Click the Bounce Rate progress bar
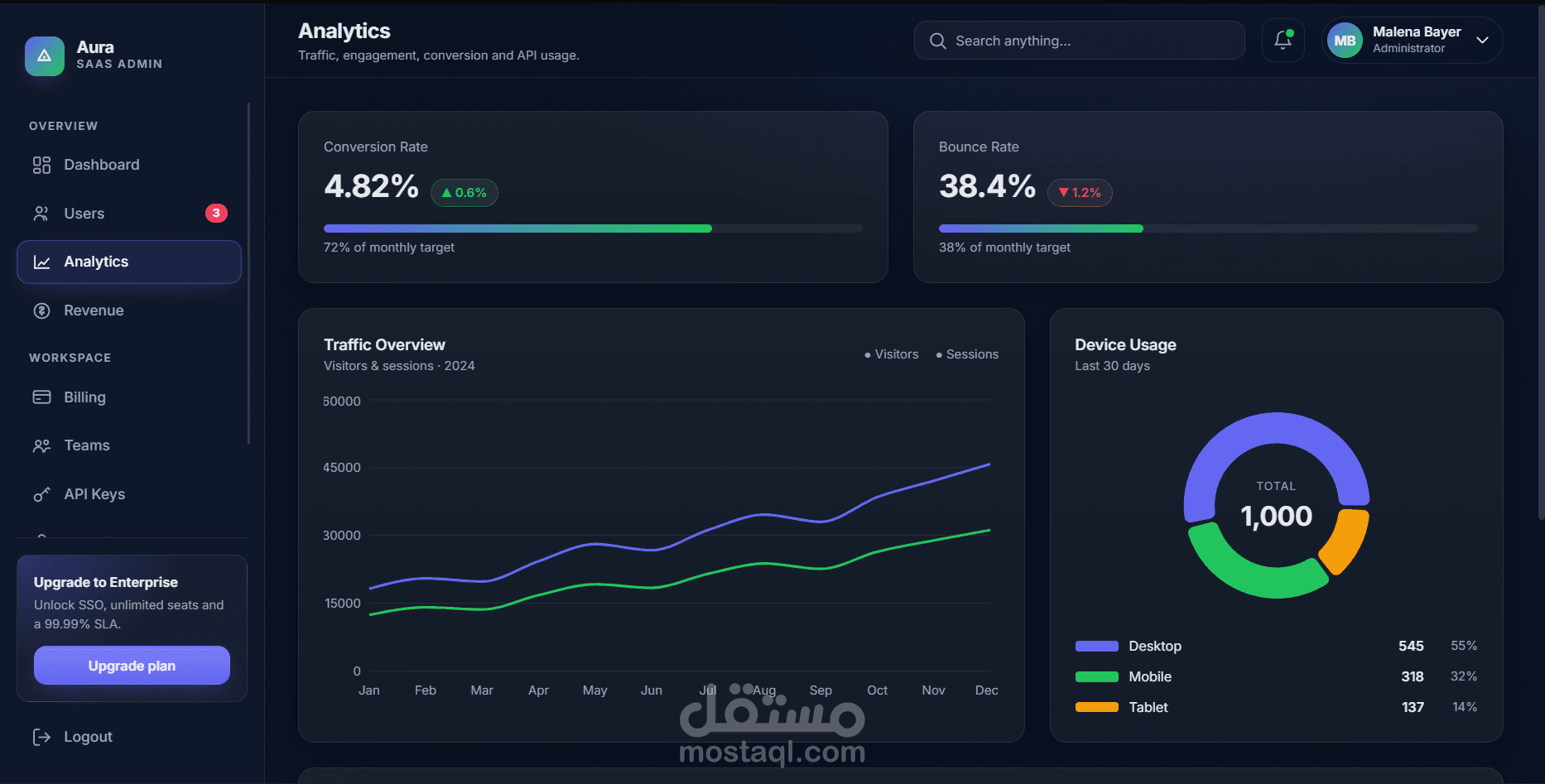The width and height of the screenshot is (1545, 784). coord(1208,228)
